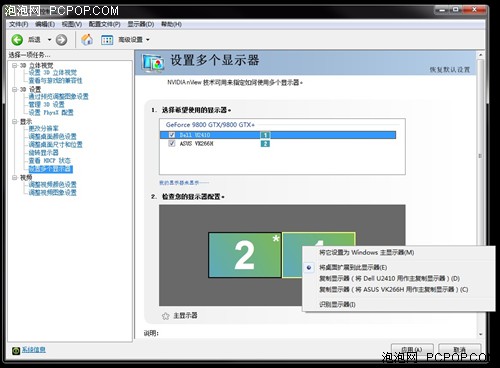Choose clone option with ASUS VK266H as primary
Screen dimensions: 500x368
click(x=394, y=290)
